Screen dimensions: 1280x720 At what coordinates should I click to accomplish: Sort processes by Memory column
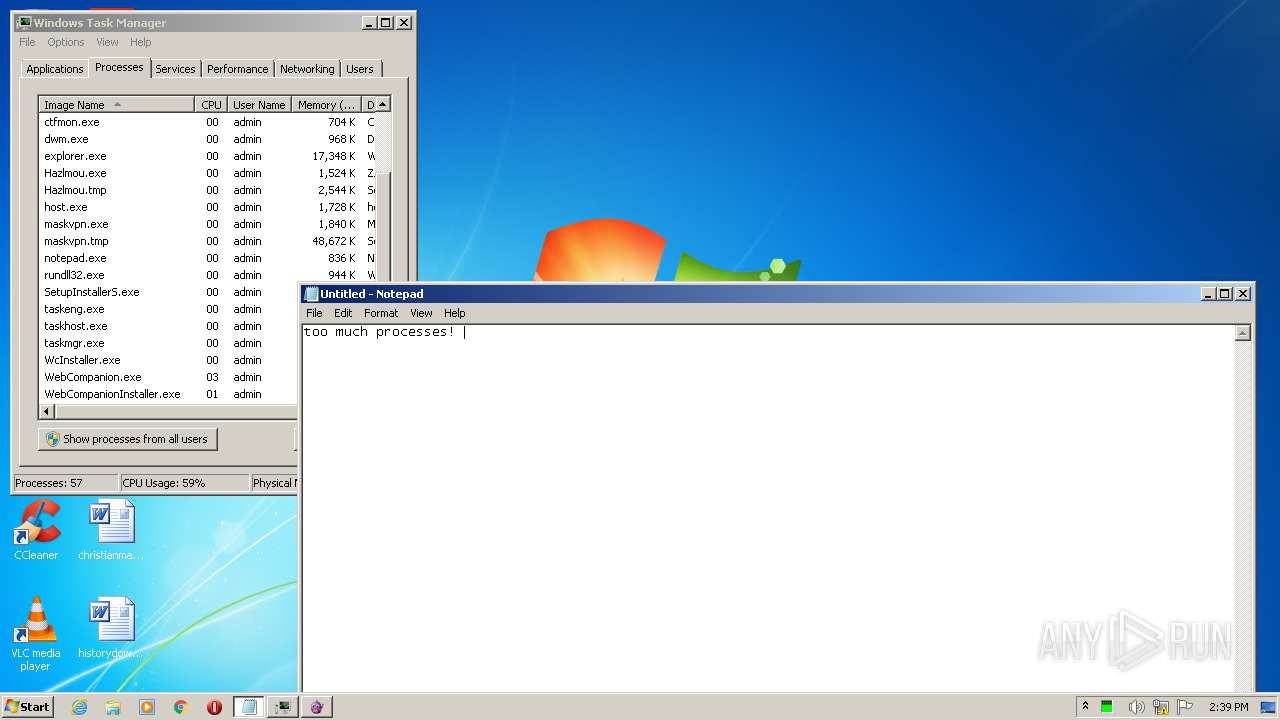pos(327,105)
